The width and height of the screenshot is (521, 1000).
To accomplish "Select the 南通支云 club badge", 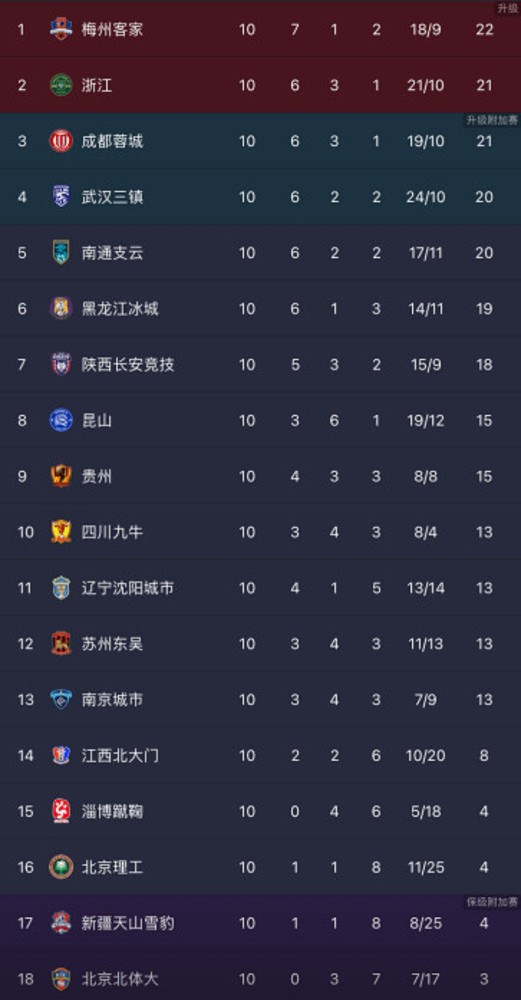I will (x=61, y=253).
